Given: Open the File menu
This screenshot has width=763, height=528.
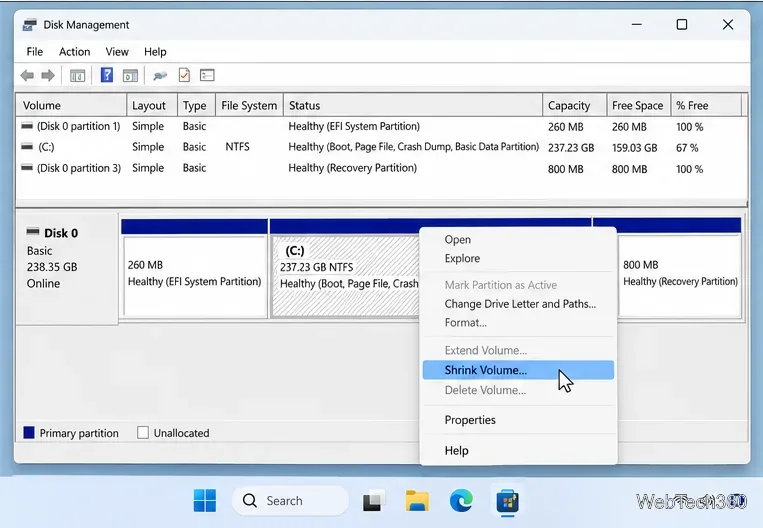Looking at the screenshot, I should point(35,52).
